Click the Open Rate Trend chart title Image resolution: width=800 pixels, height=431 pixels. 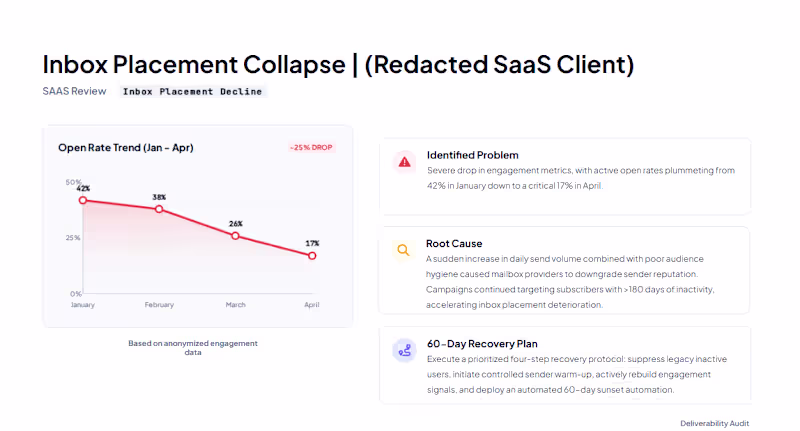click(126, 147)
